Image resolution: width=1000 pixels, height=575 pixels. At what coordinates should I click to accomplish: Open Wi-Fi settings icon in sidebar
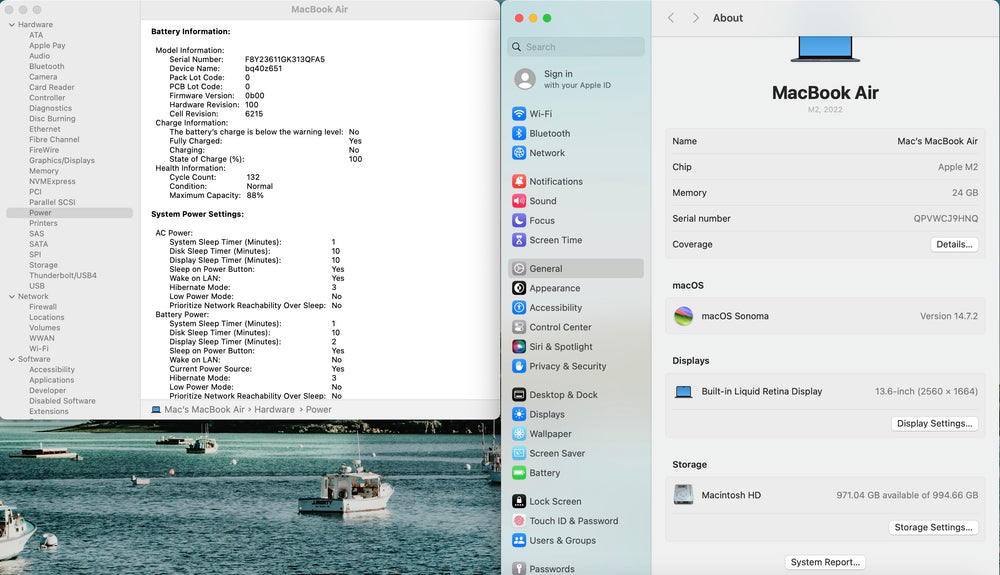(x=519, y=114)
